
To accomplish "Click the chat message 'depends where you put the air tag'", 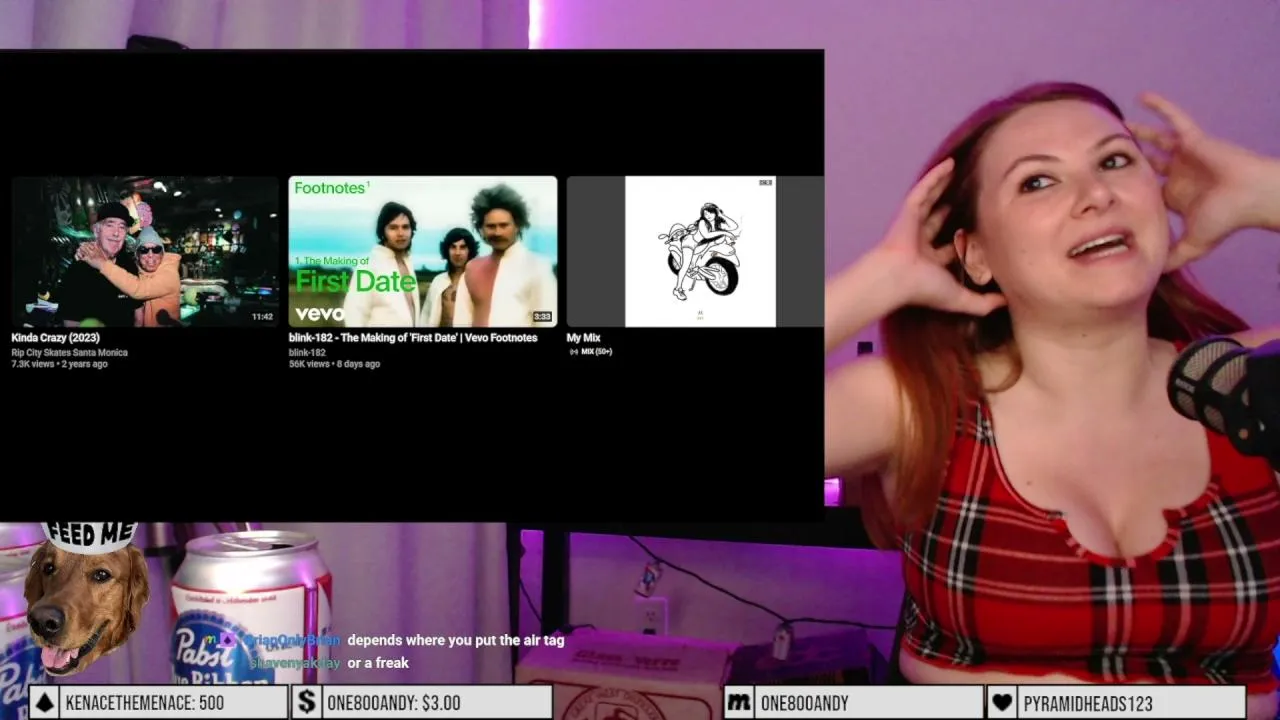I will click(x=456, y=640).
